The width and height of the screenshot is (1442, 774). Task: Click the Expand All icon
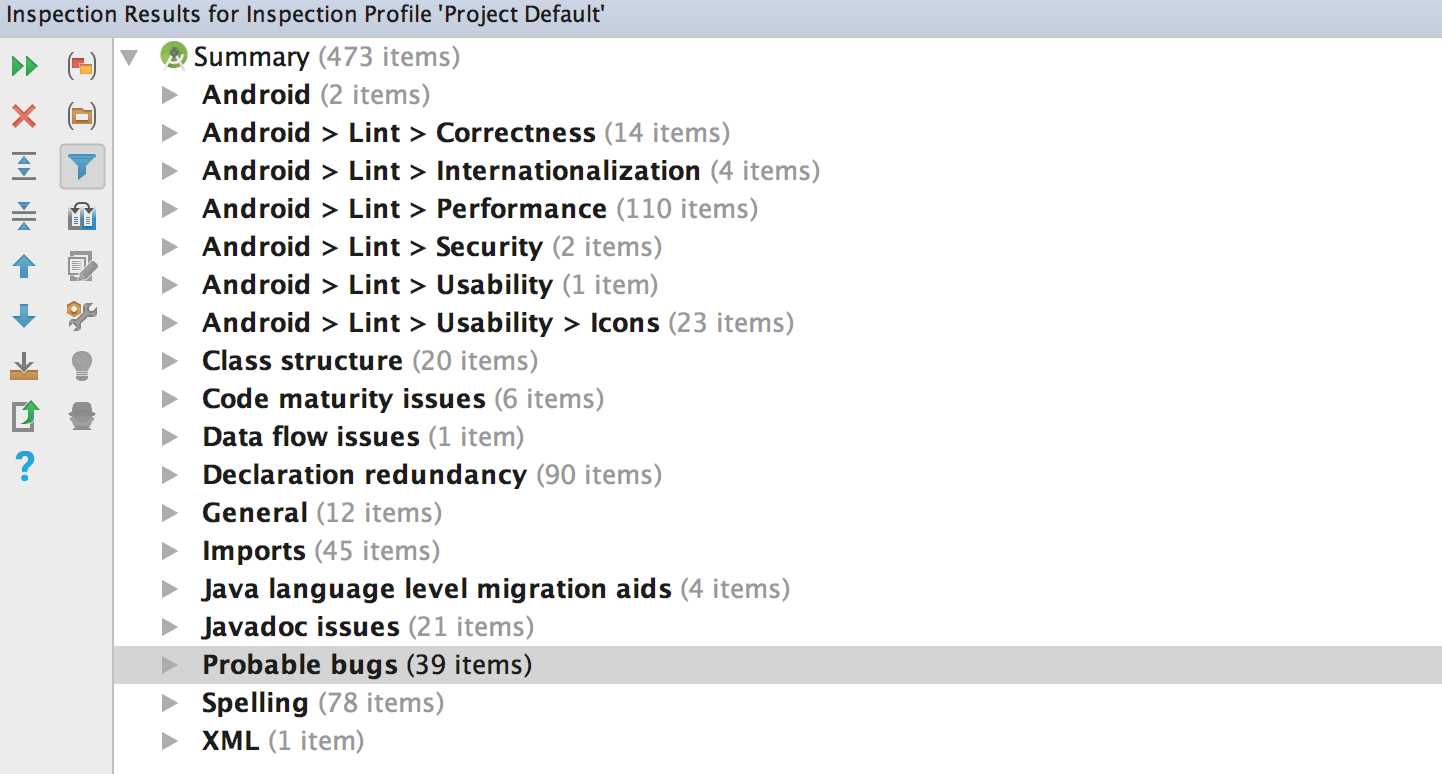tap(24, 166)
